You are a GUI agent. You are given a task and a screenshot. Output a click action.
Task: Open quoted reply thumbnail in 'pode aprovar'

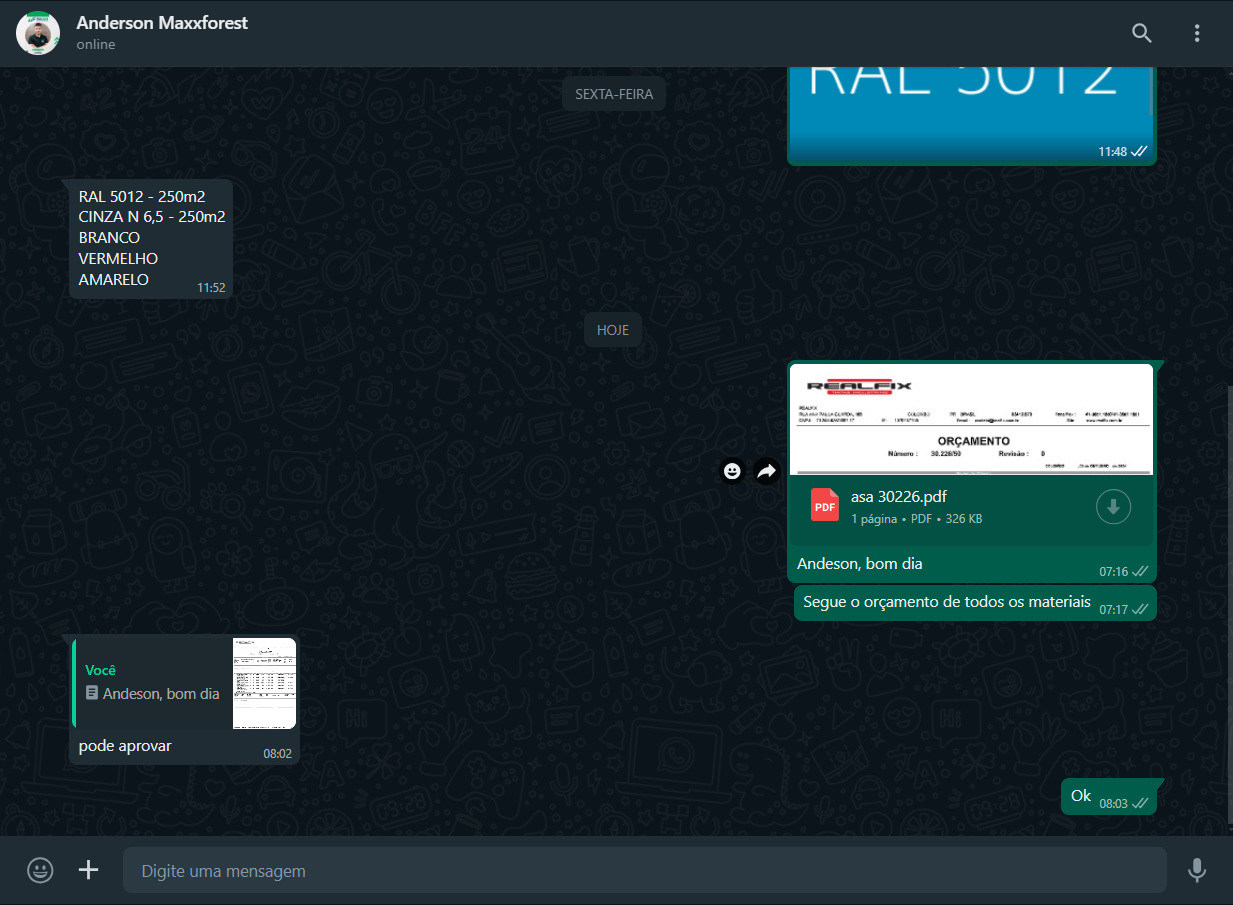(x=264, y=683)
